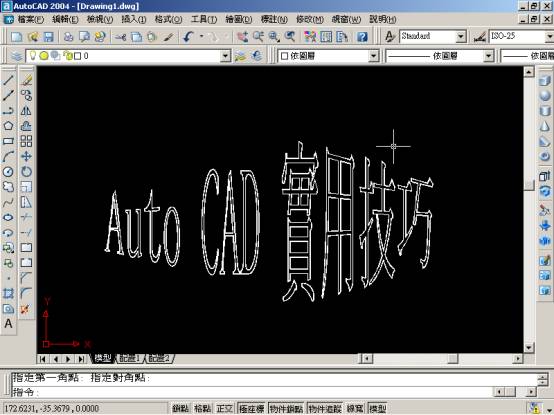Image resolution: width=554 pixels, height=415 pixels.
Task: Select the Arc draw tool
Action: click(x=8, y=156)
